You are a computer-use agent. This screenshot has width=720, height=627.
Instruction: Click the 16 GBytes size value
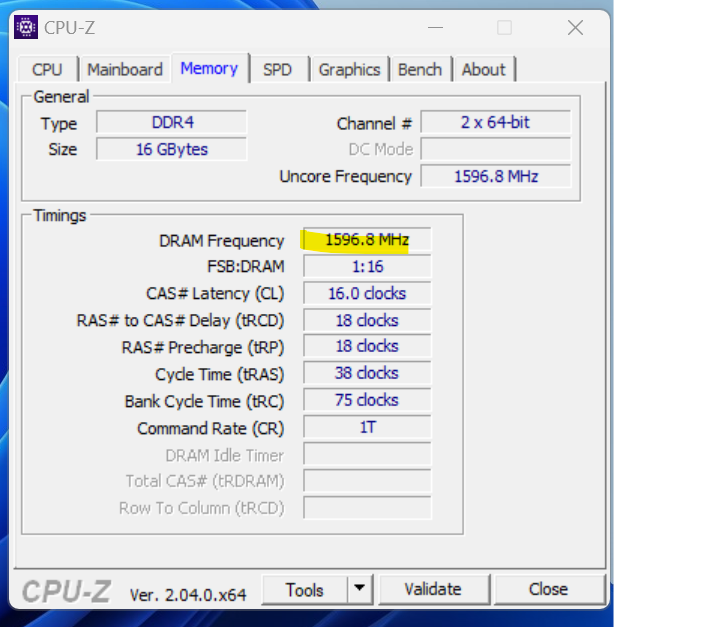pyautogui.click(x=171, y=149)
